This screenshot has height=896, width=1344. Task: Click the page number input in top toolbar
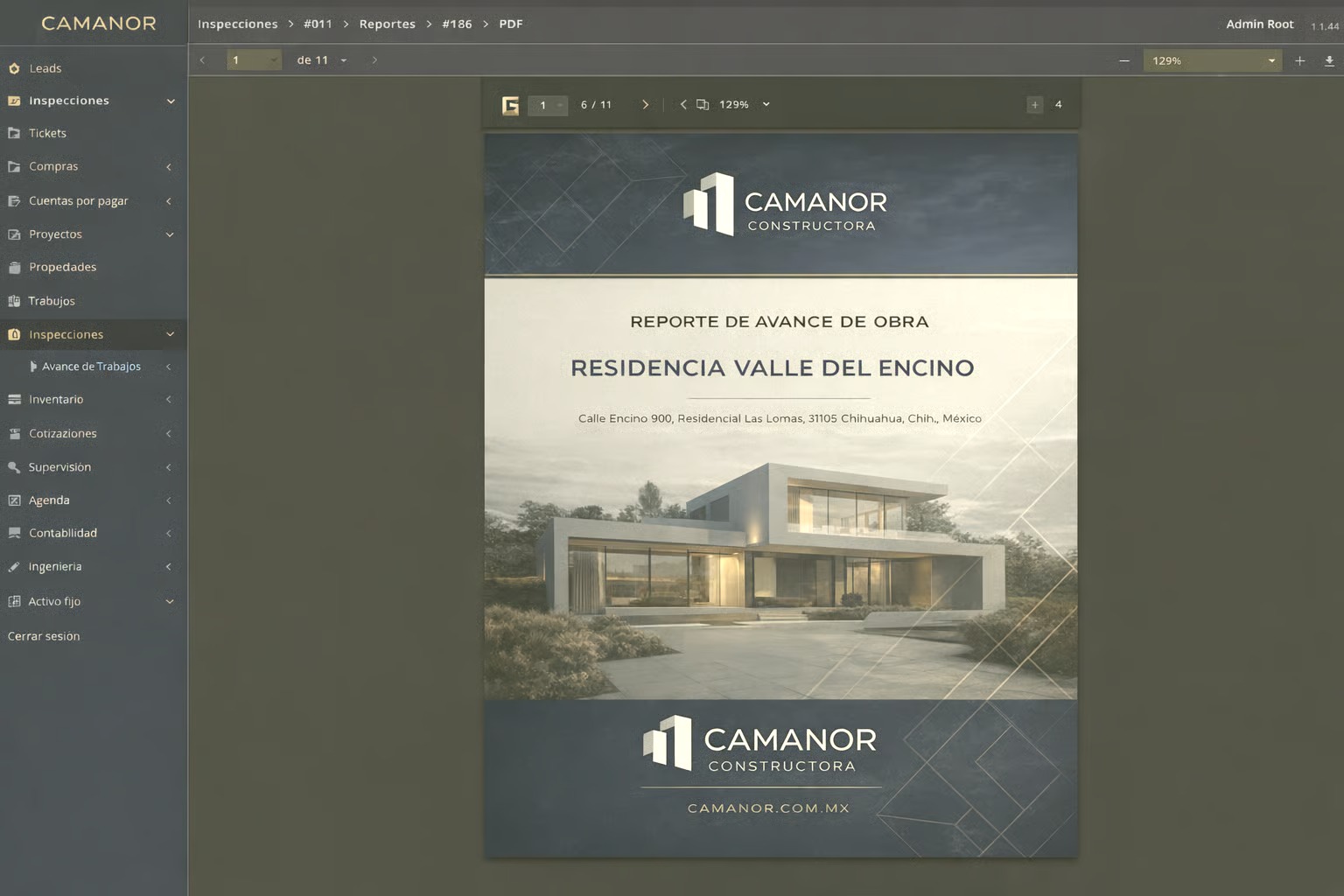[254, 60]
